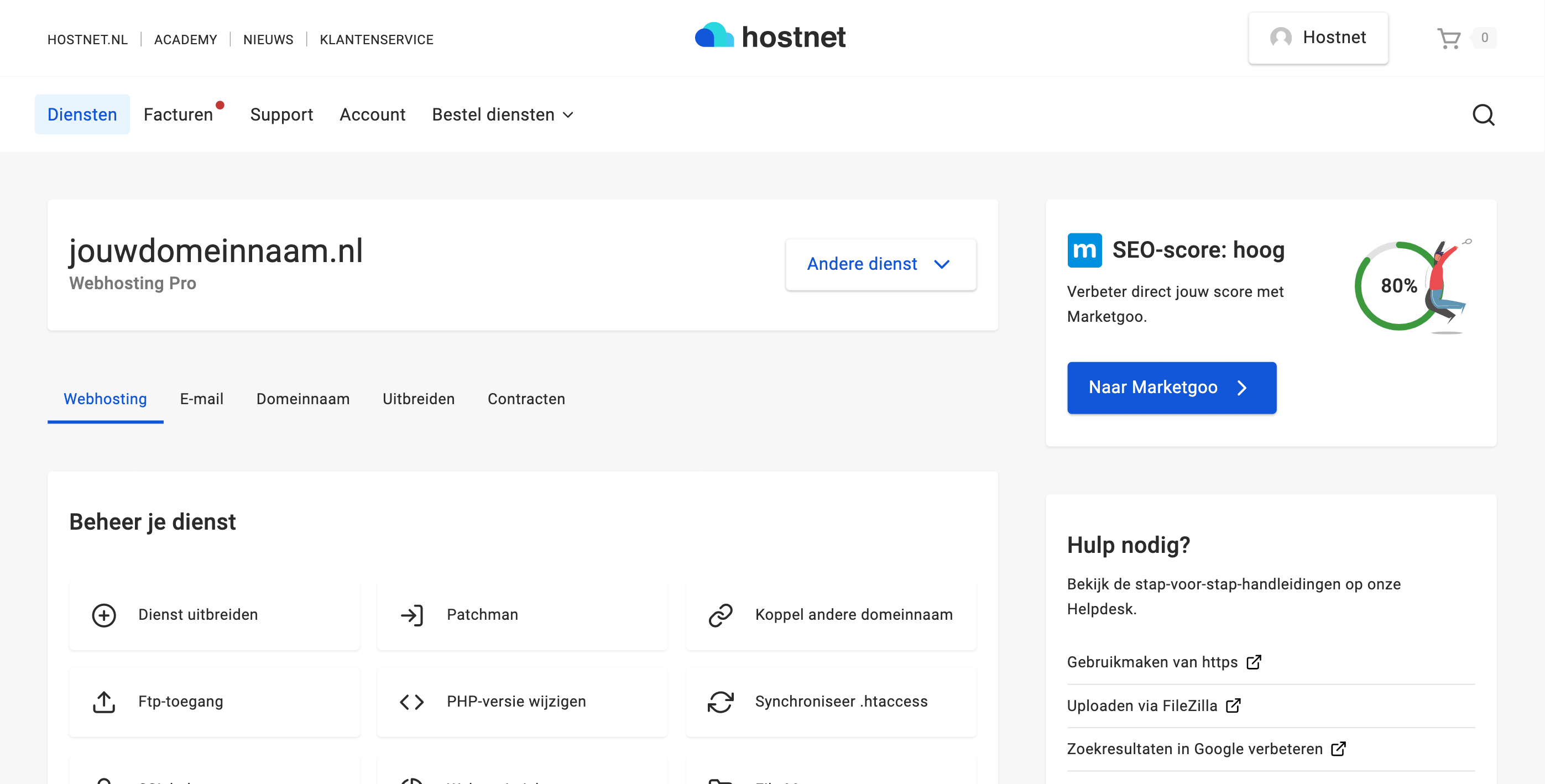This screenshot has height=784, width=1545.
Task: Click the 80% SEO score progress circle
Action: coord(1398,286)
